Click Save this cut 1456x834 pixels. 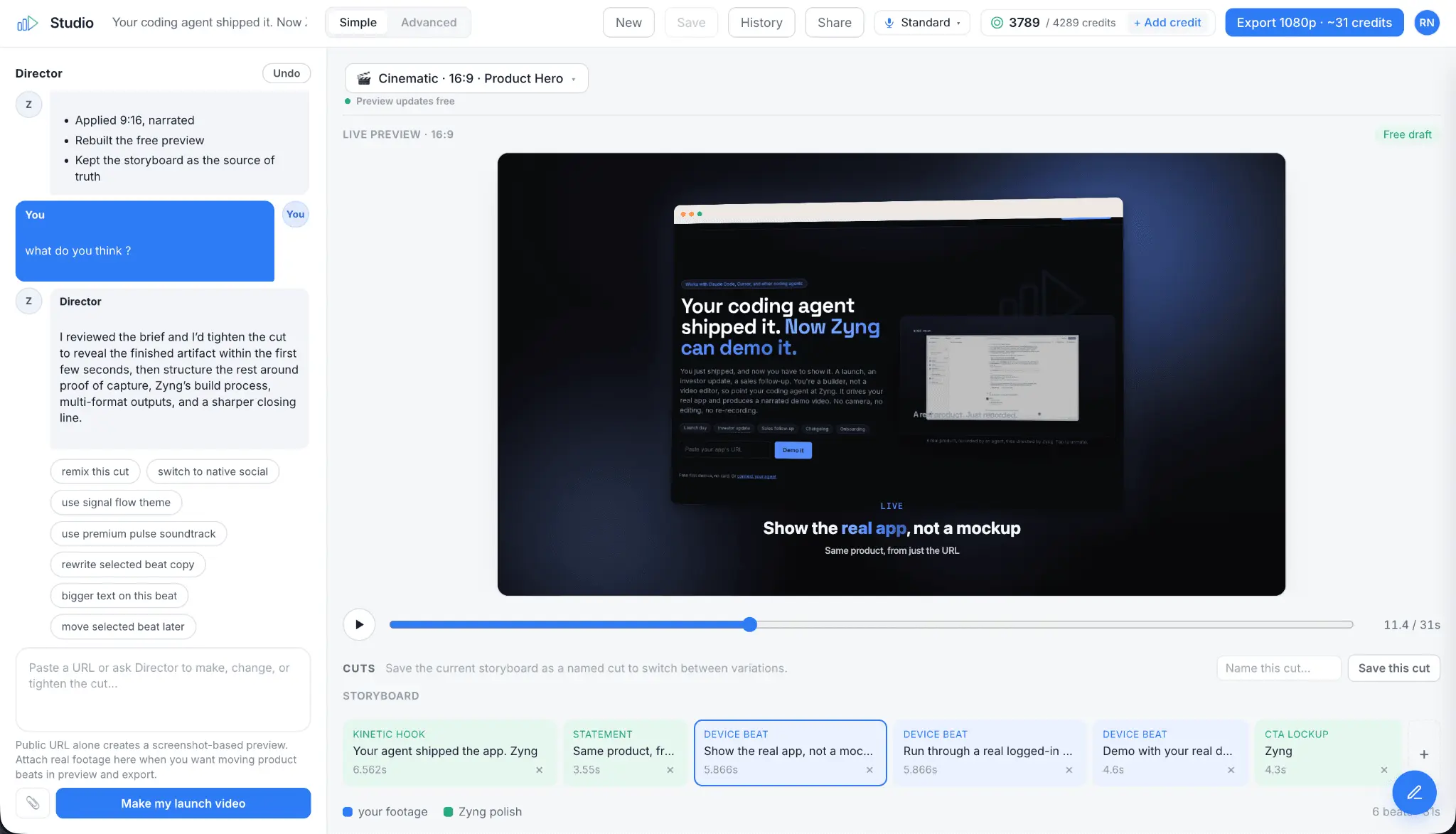coord(1393,668)
